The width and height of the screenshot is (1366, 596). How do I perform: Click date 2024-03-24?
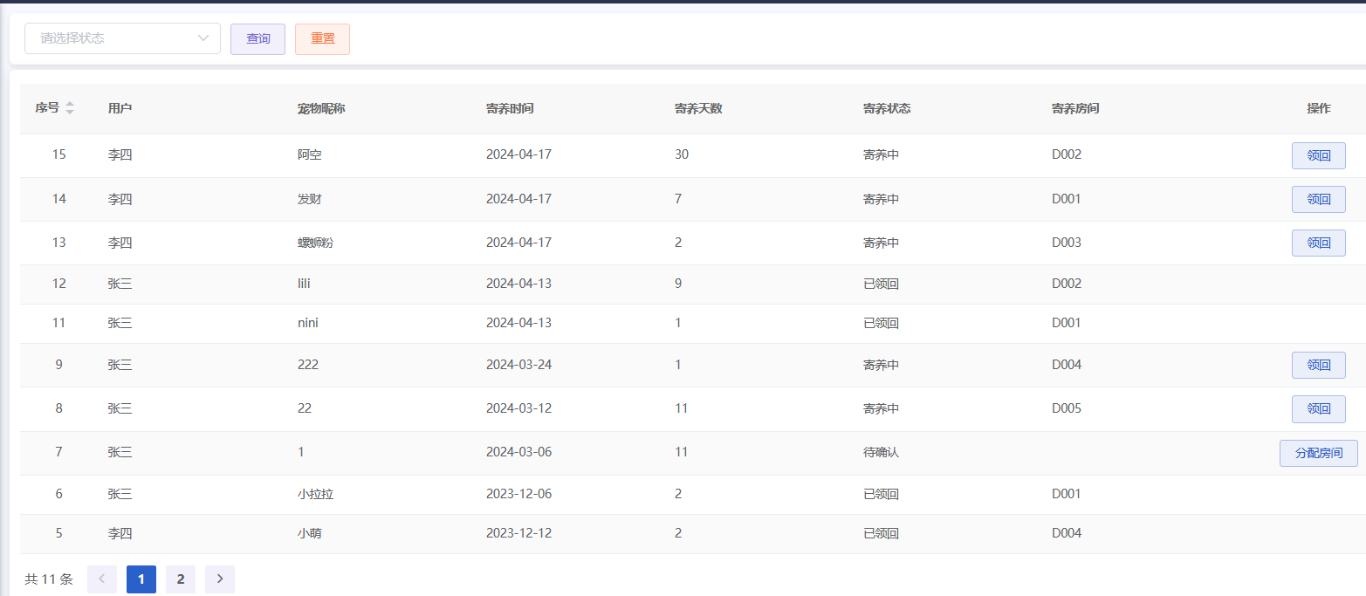[519, 365]
